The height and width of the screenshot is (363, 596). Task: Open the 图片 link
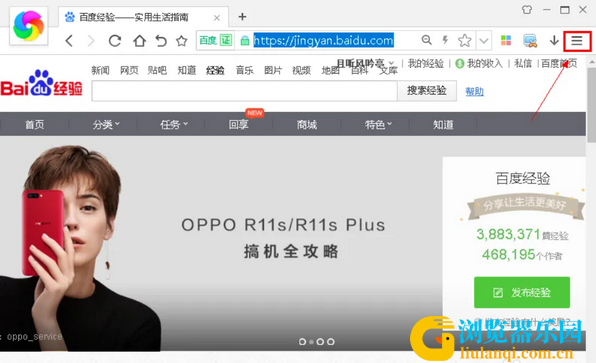click(273, 70)
